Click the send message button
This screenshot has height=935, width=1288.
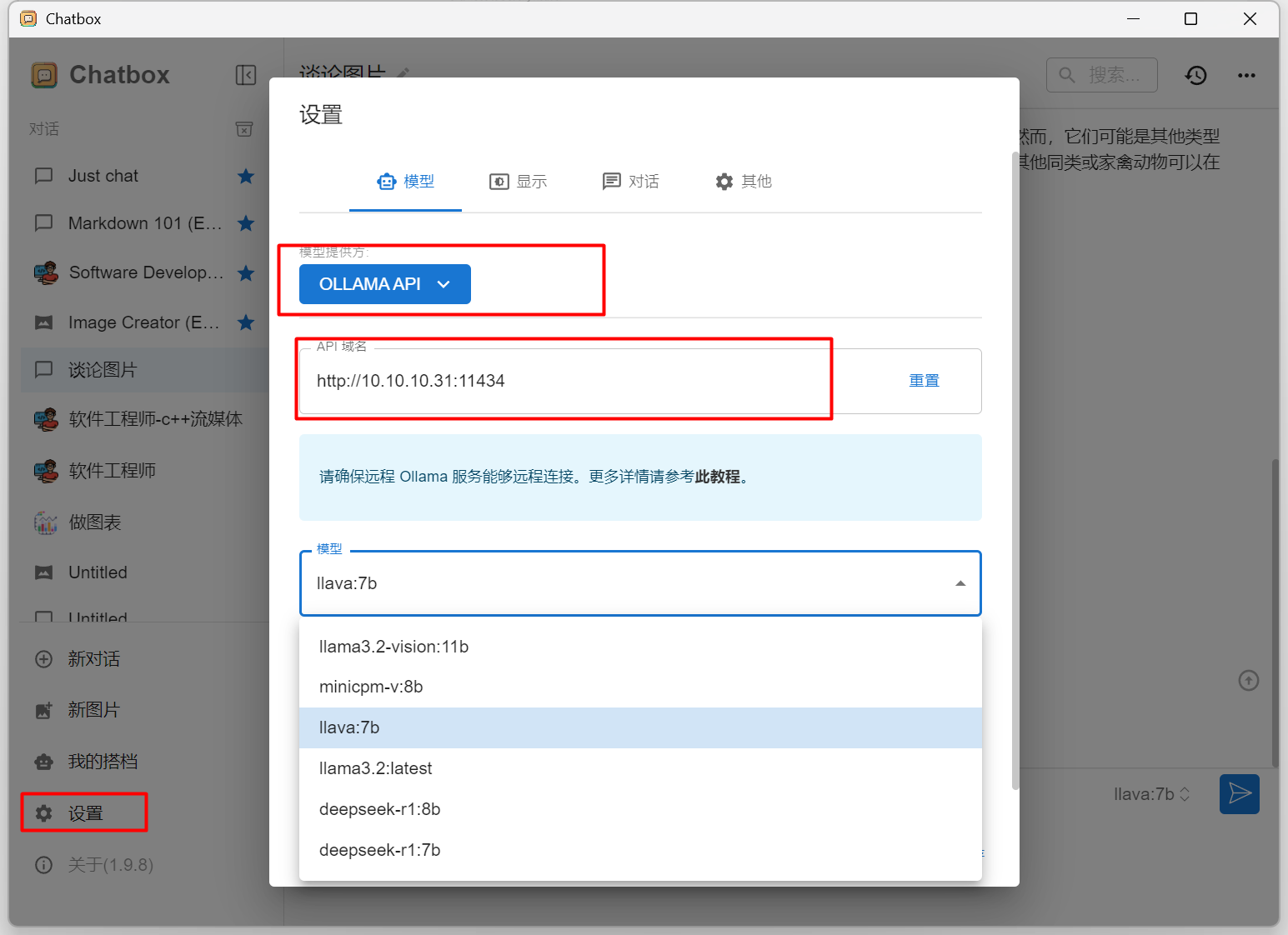coord(1239,794)
